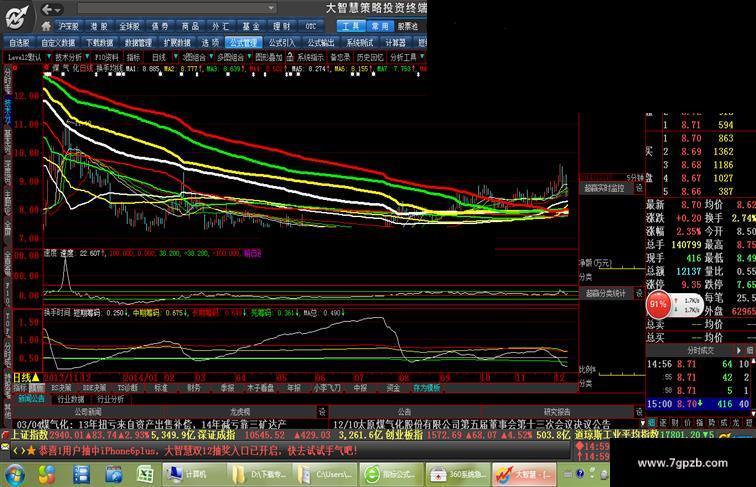Expand the 3图组合 dropdown
Screen dimensions: 756x487
click(210, 57)
